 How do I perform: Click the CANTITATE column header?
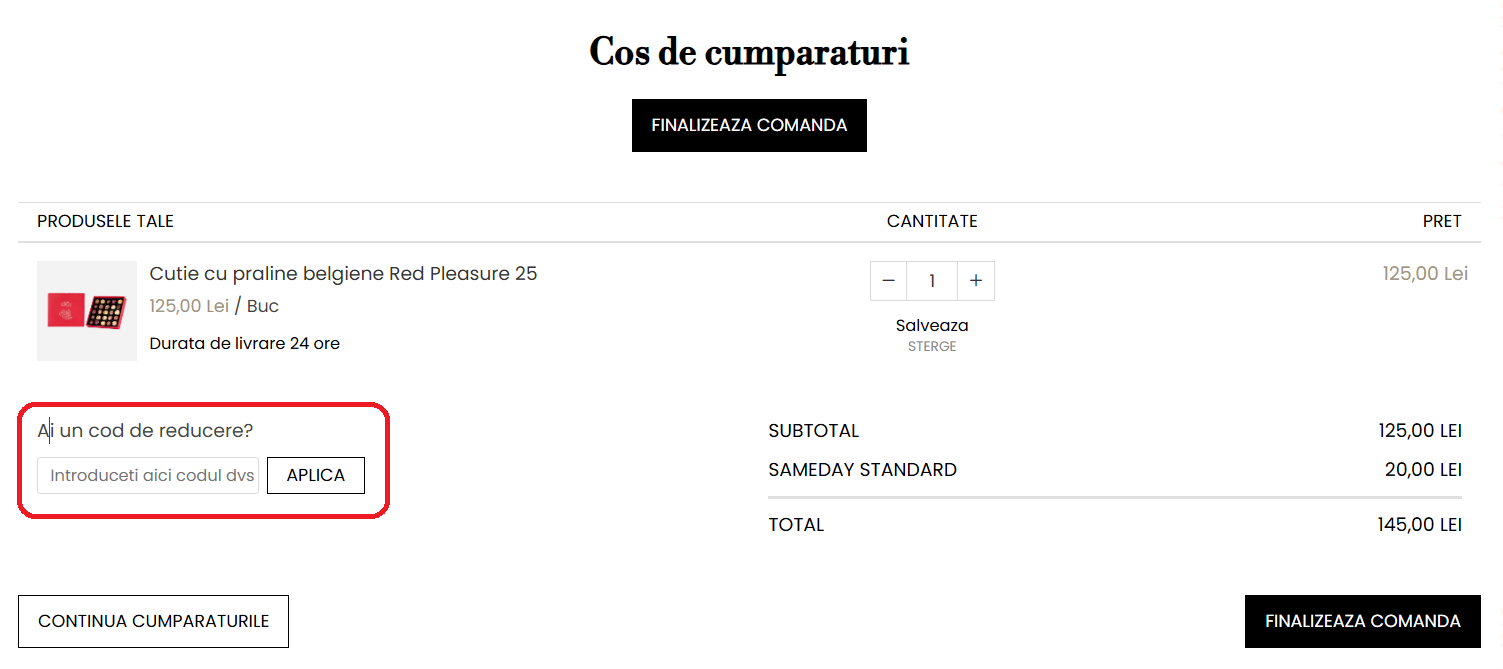click(x=931, y=221)
